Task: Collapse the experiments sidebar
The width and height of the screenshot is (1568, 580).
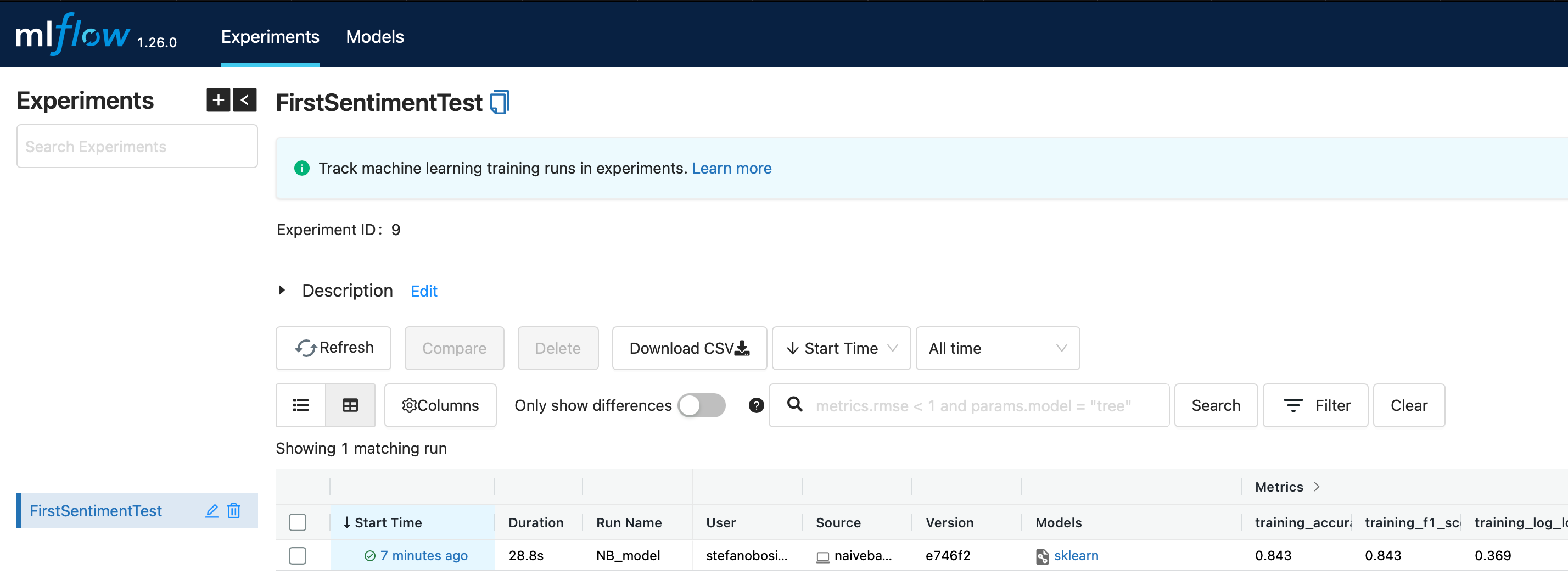Action: (x=245, y=100)
